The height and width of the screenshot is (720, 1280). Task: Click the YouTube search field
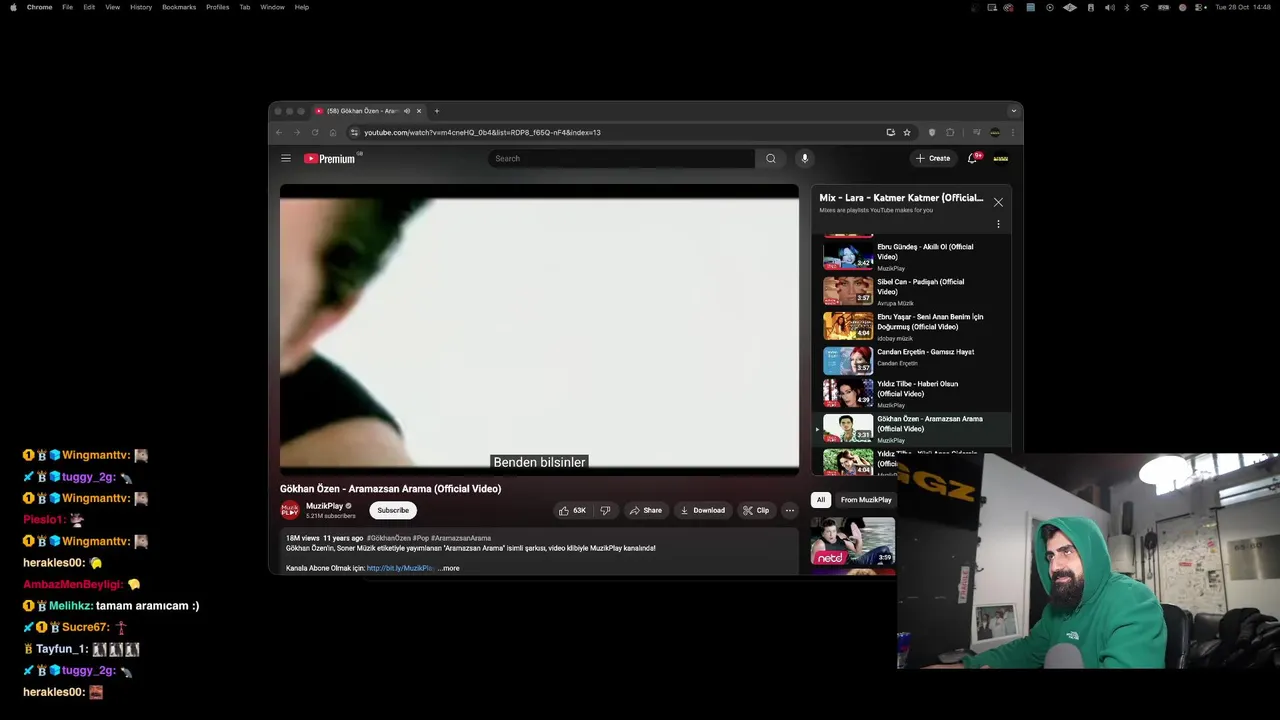621,158
